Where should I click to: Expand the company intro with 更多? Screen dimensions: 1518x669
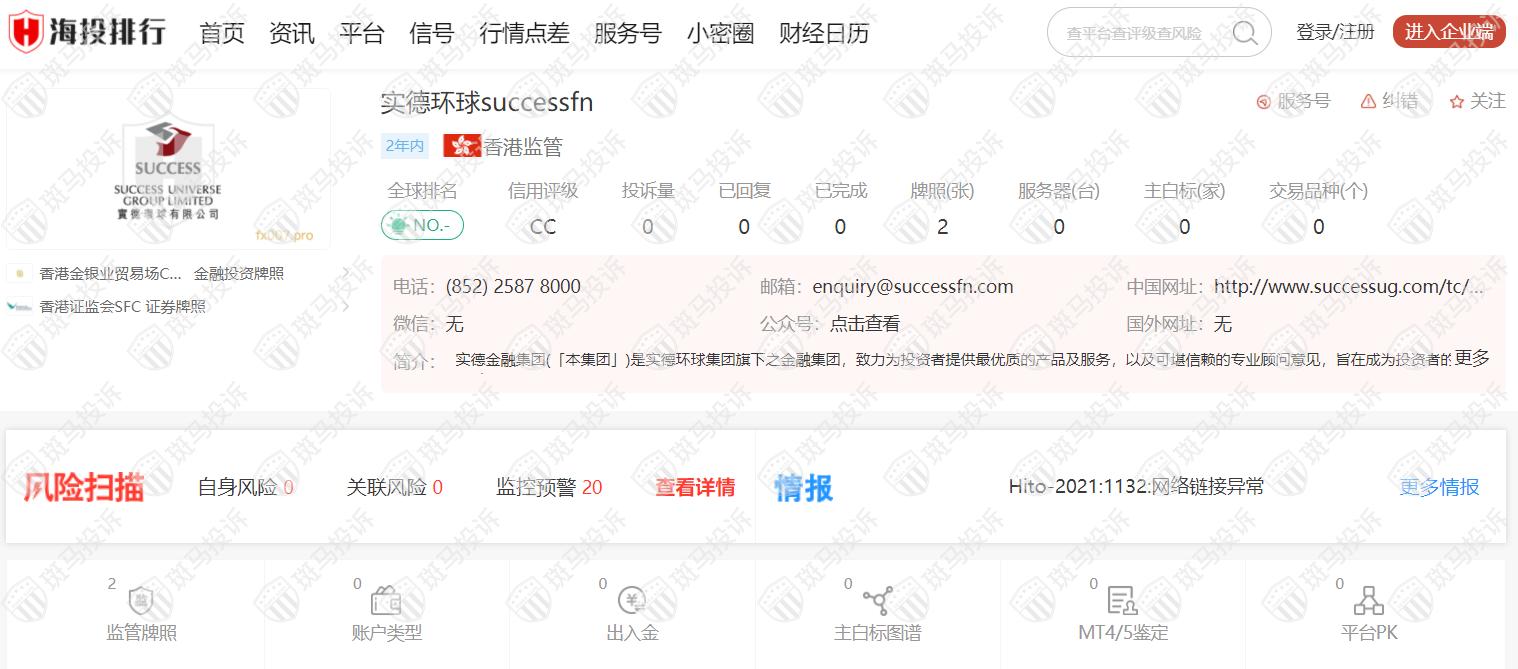tap(1471, 358)
